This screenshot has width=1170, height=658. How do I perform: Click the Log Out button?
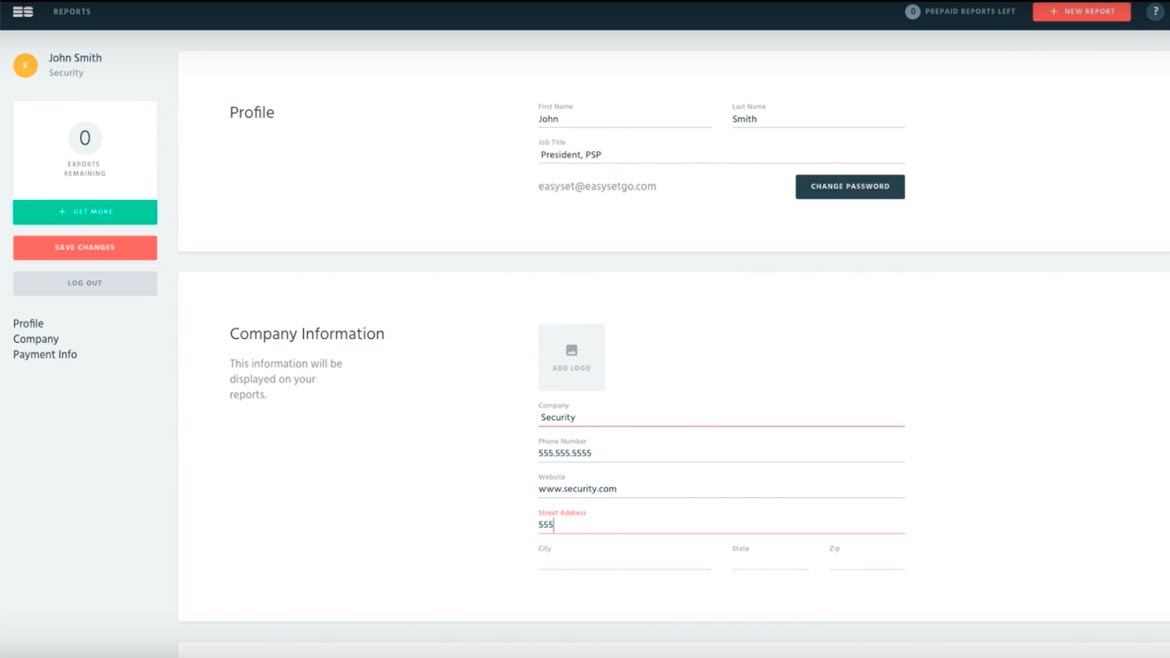point(85,283)
